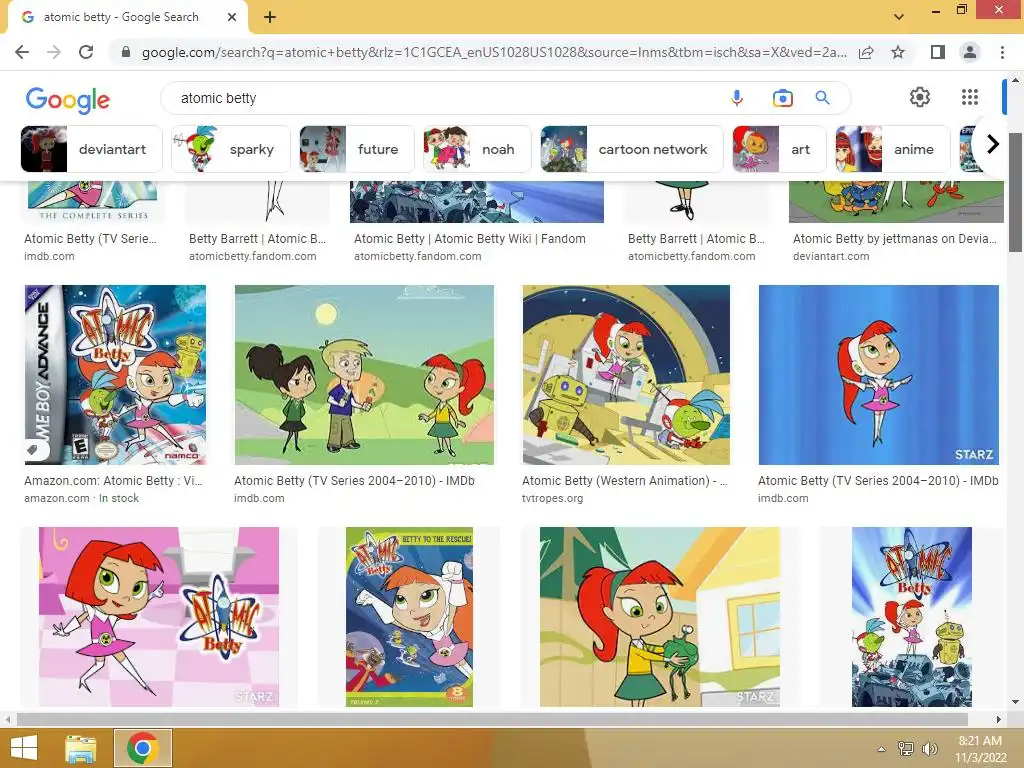Click the address bar URL

point(494,52)
